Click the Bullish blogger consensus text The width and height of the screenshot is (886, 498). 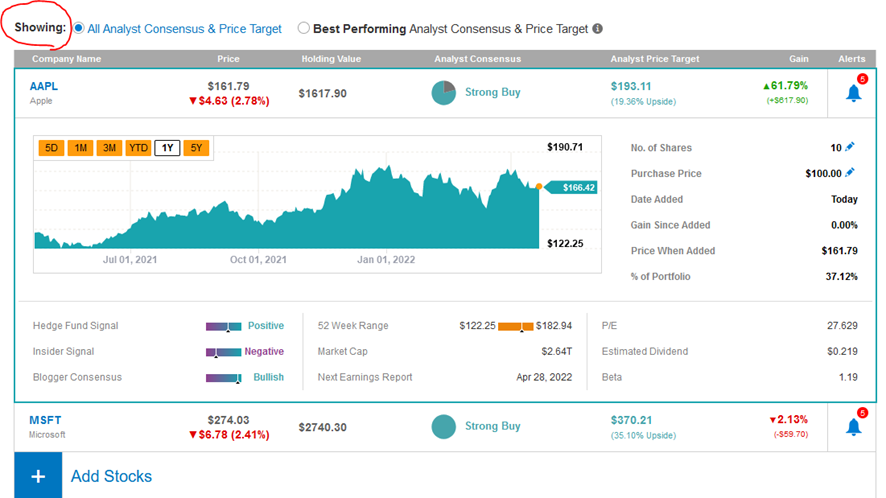268,377
